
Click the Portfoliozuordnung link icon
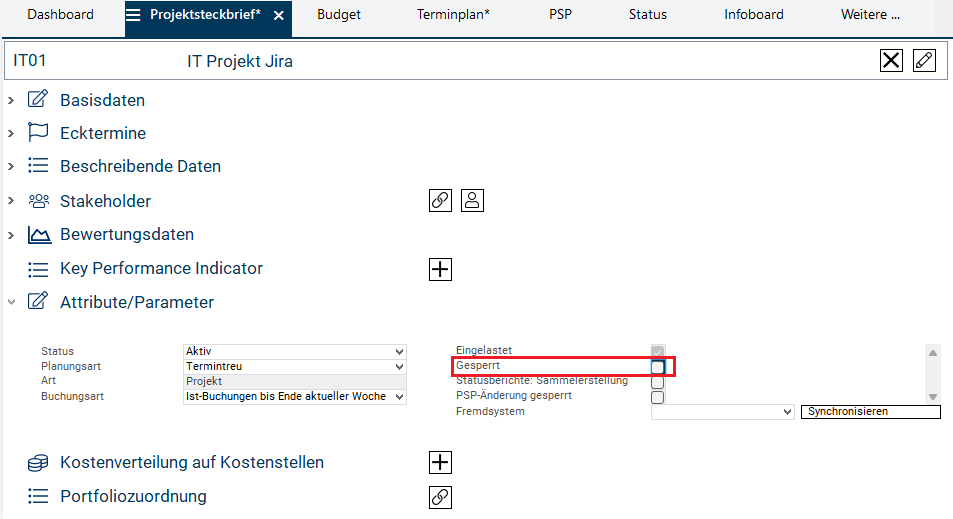[x=440, y=496]
